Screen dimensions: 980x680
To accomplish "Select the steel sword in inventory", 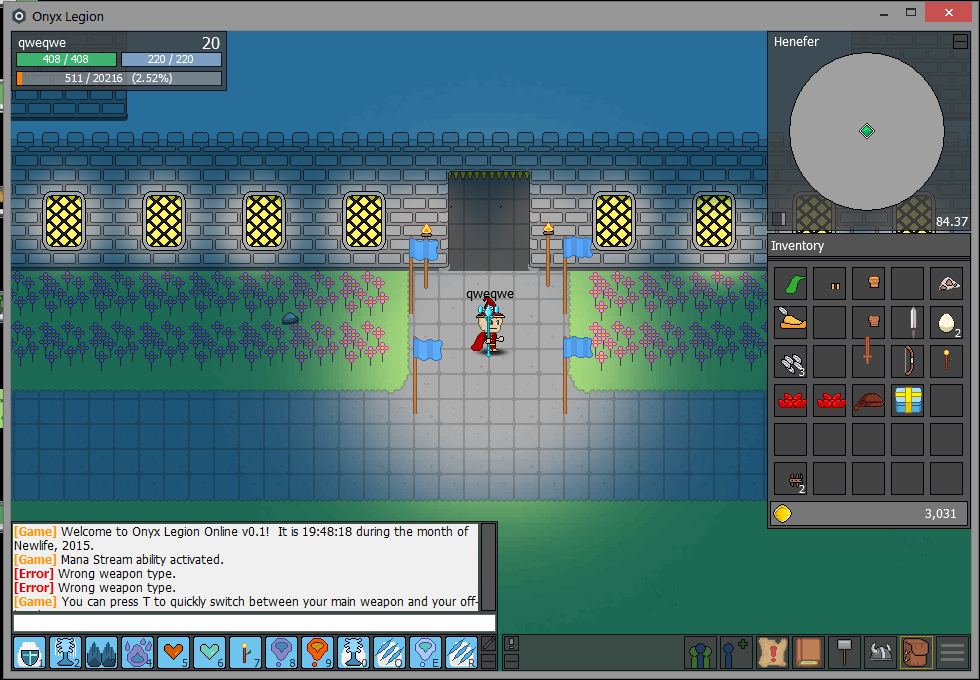I will tap(908, 323).
